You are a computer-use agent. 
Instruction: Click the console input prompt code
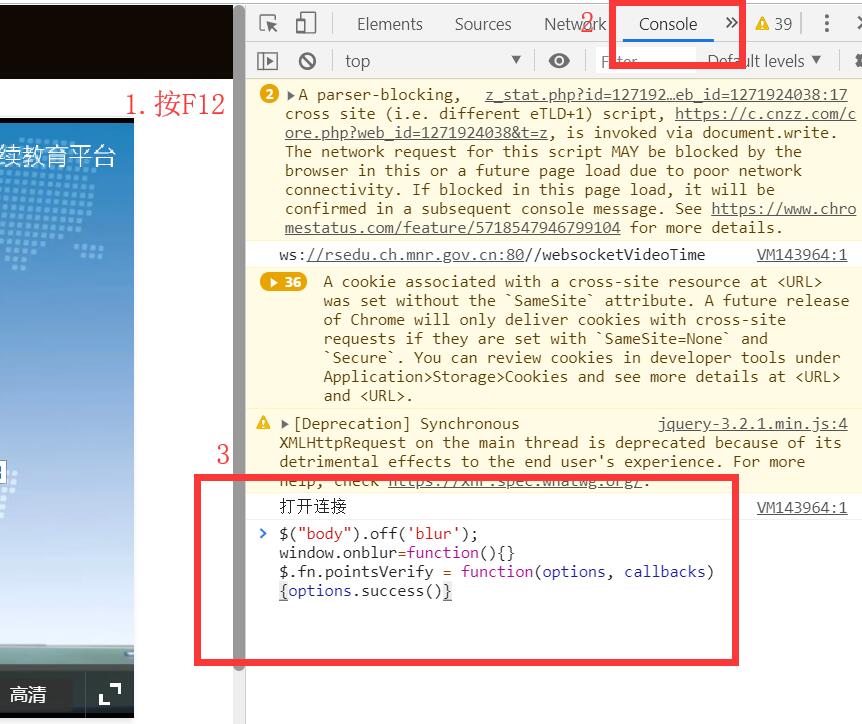pyautogui.click(x=496, y=562)
